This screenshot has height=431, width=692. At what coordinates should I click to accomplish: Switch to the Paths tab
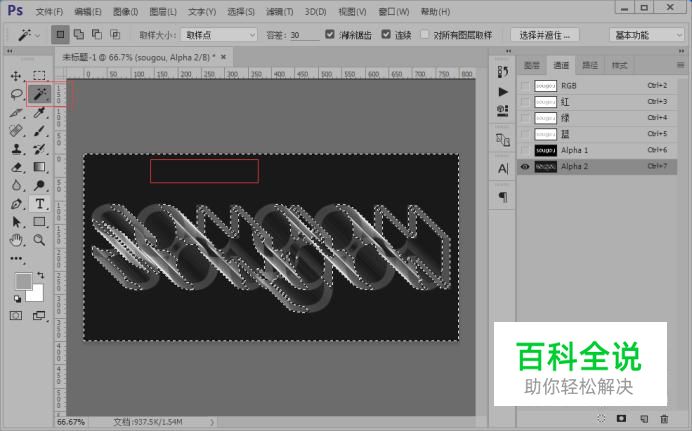pyautogui.click(x=590, y=65)
